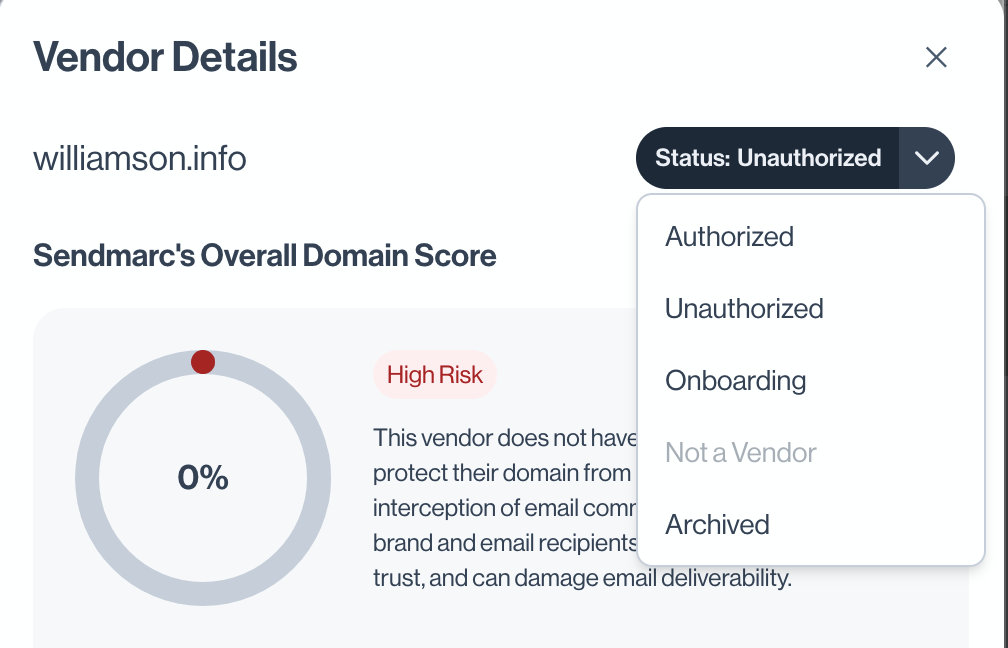Click the Status: Unauthorized button
Screen dimensions: 1008x648
tap(768, 158)
